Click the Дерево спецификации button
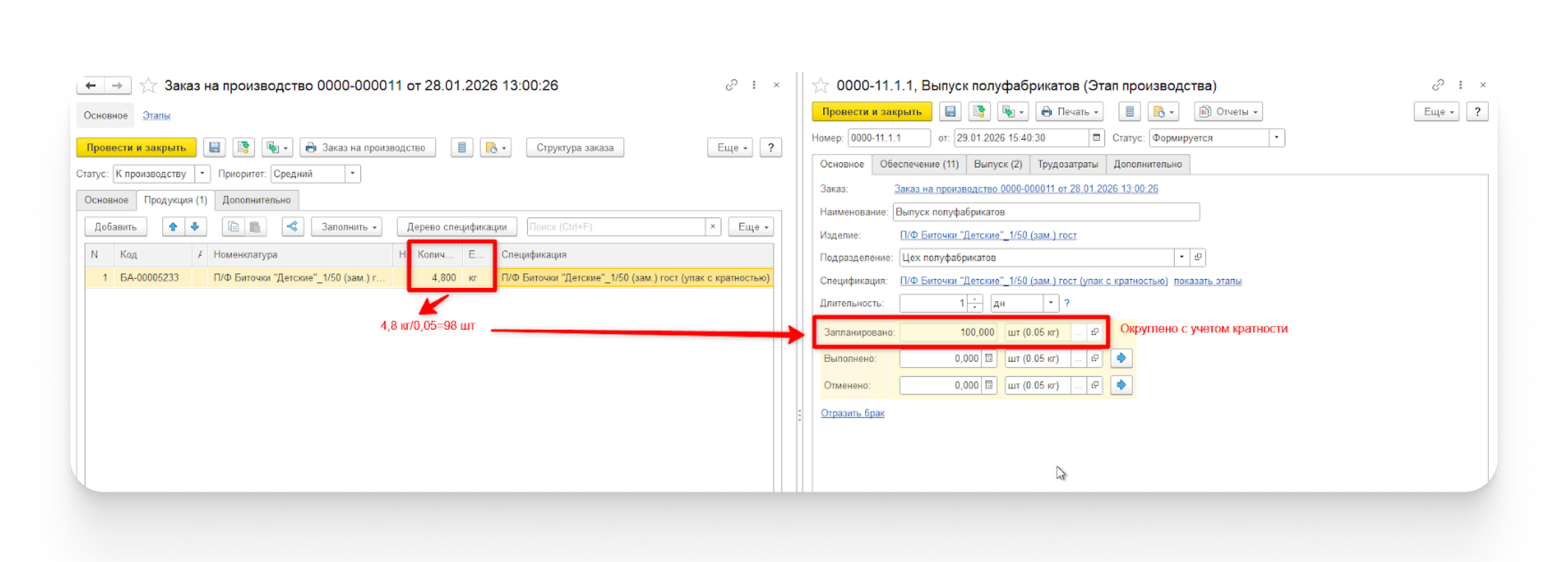The height and width of the screenshot is (562, 1568). click(x=456, y=227)
